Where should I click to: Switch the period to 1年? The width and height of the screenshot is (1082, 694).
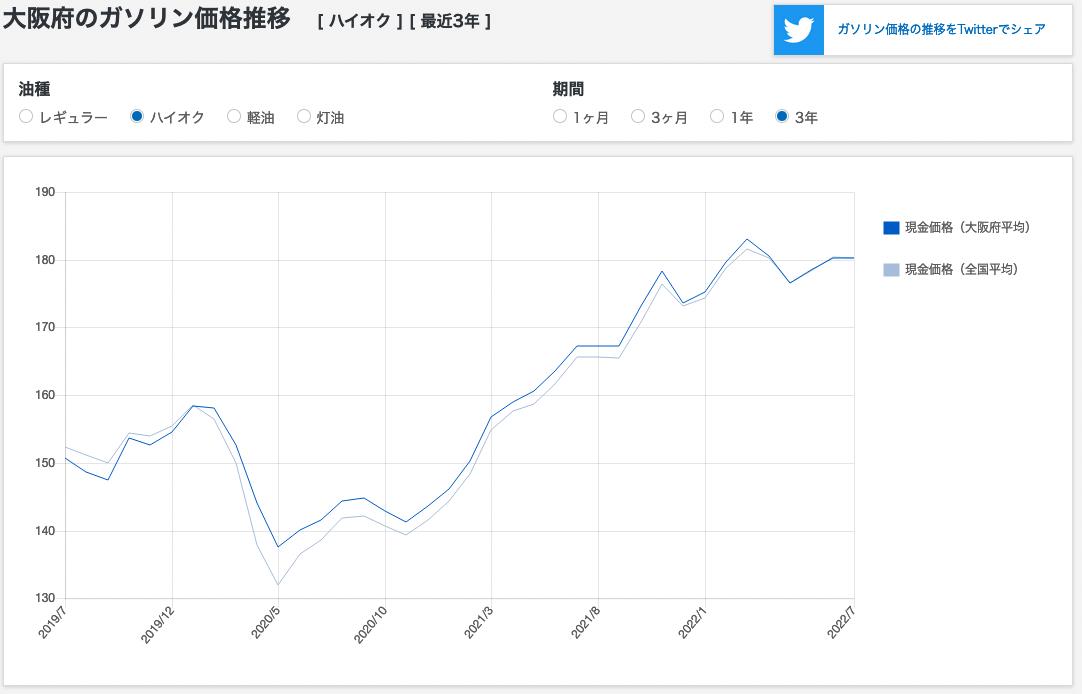tap(717, 116)
